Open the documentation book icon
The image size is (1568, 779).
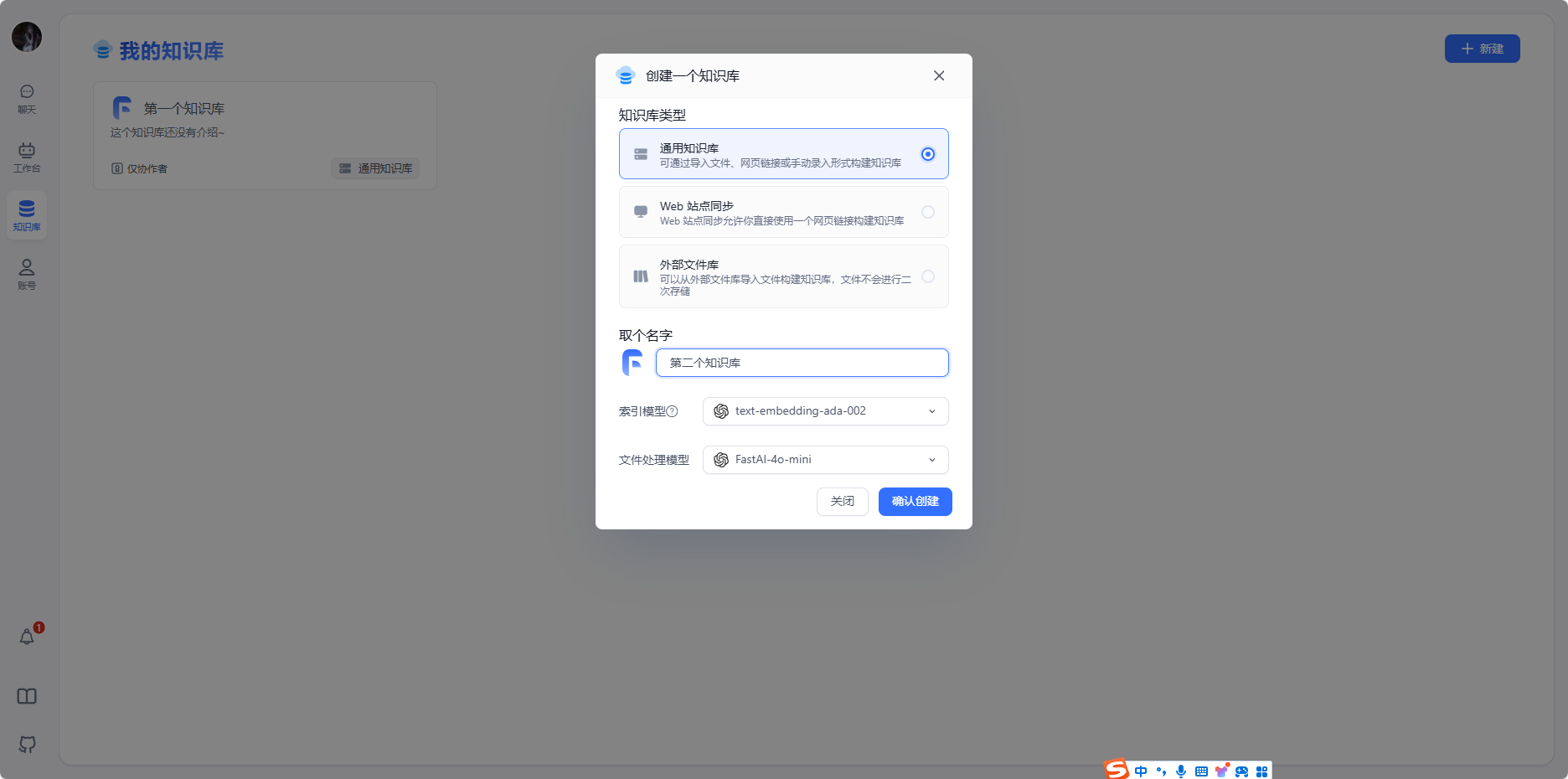tap(27, 696)
